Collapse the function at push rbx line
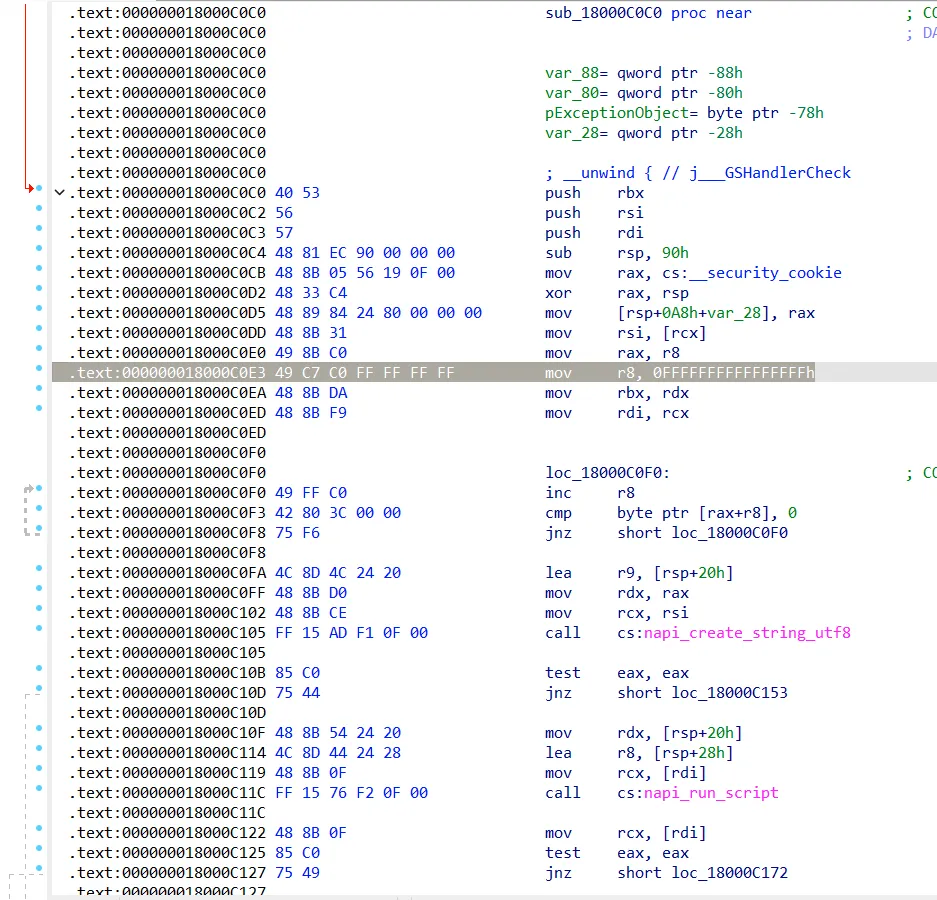The width and height of the screenshot is (937, 900). pyautogui.click(x=59, y=192)
